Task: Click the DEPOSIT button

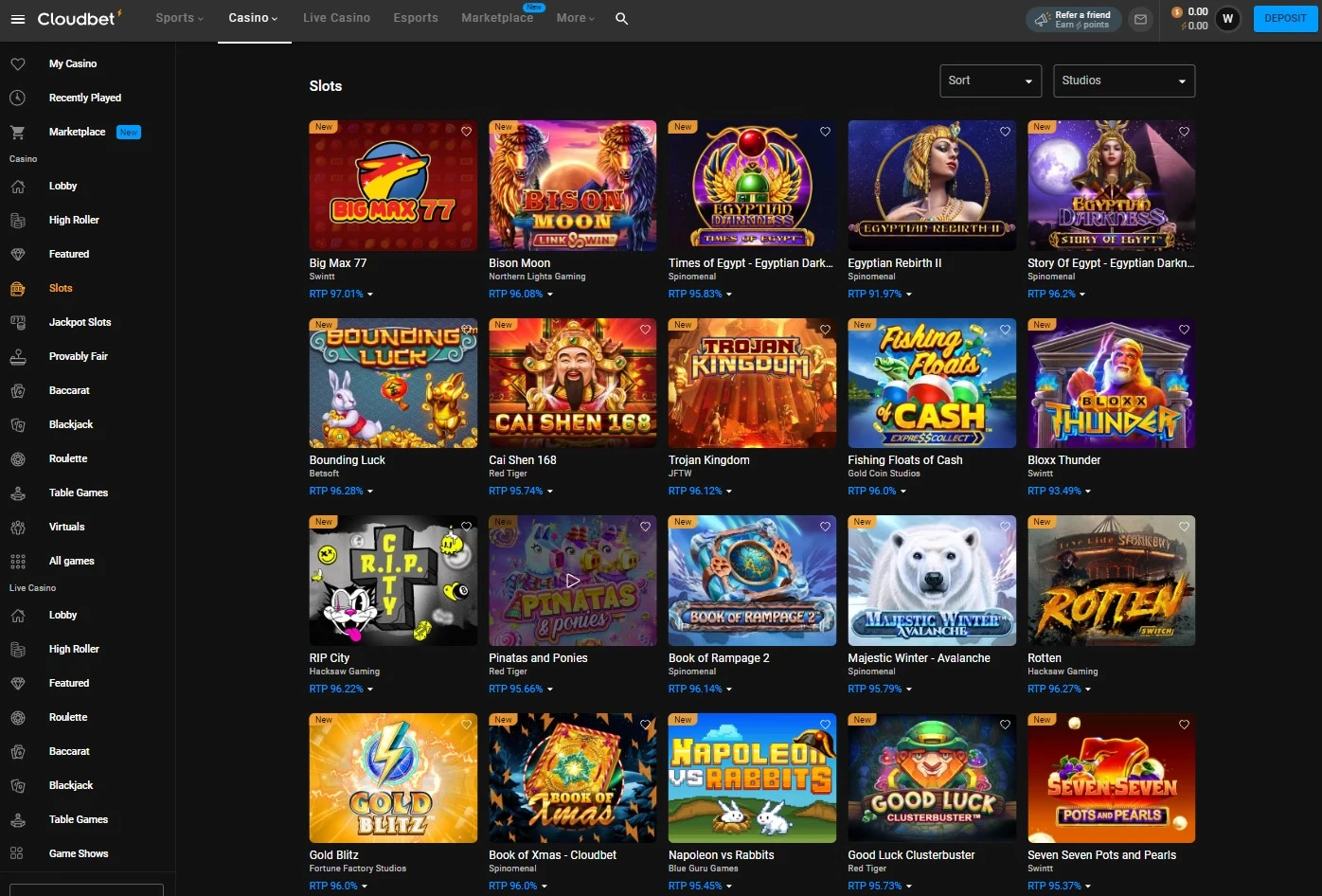Action: click(1285, 18)
